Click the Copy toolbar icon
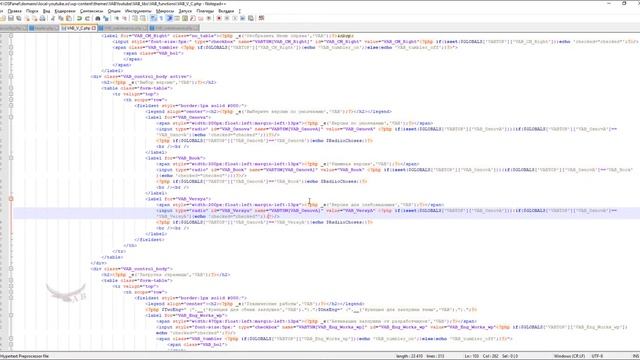The image size is (640, 360). tap(61, 18)
